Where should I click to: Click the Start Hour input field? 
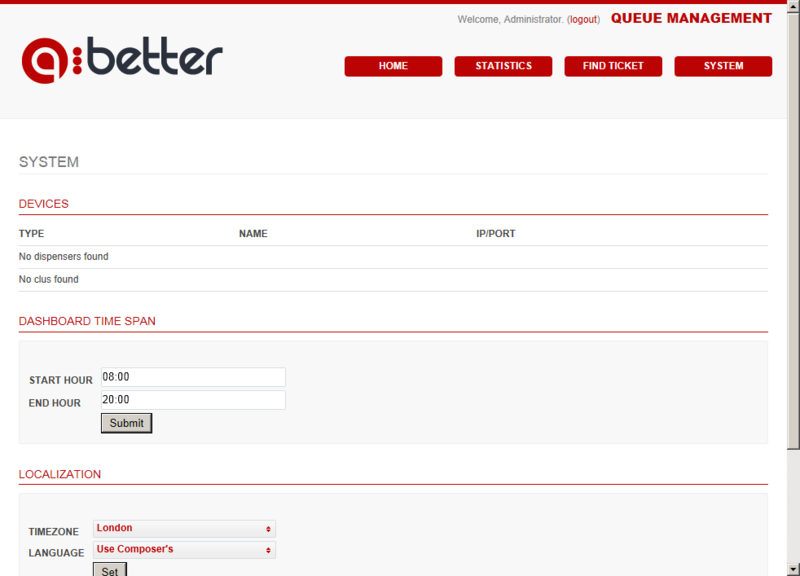pos(193,377)
